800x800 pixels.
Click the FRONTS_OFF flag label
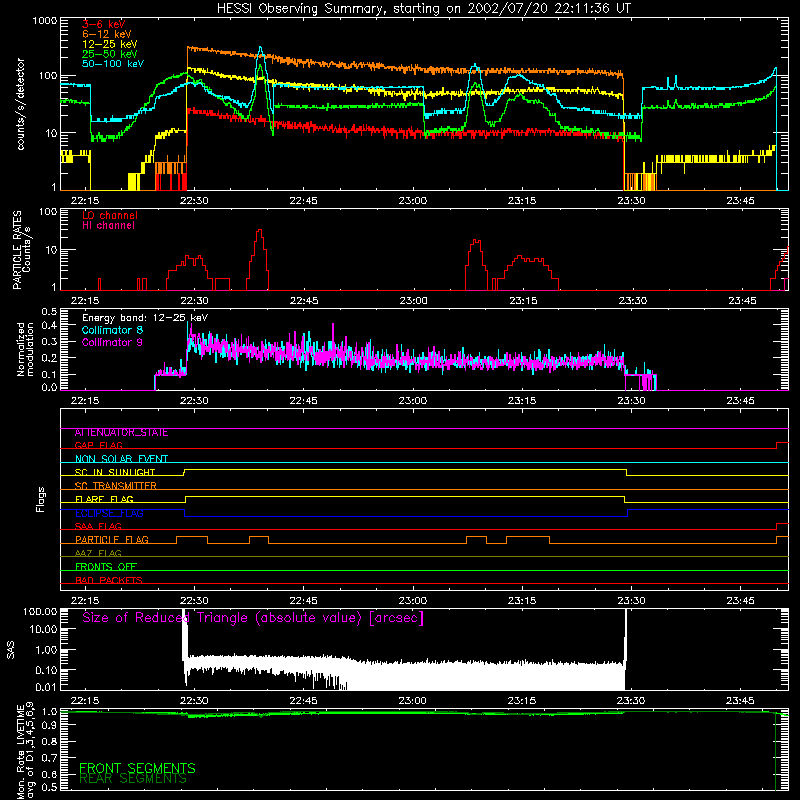[x=106, y=567]
